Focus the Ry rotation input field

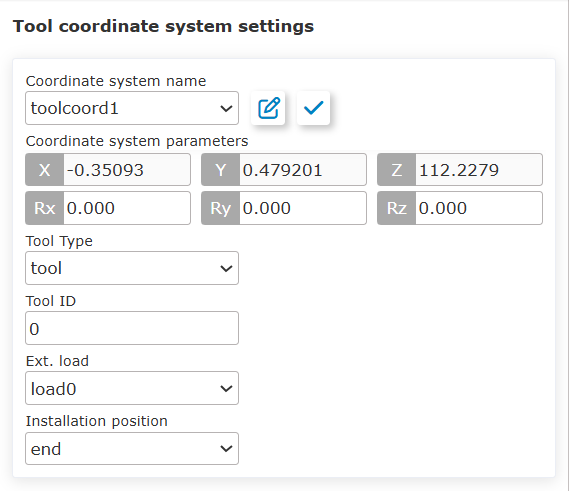coord(303,208)
